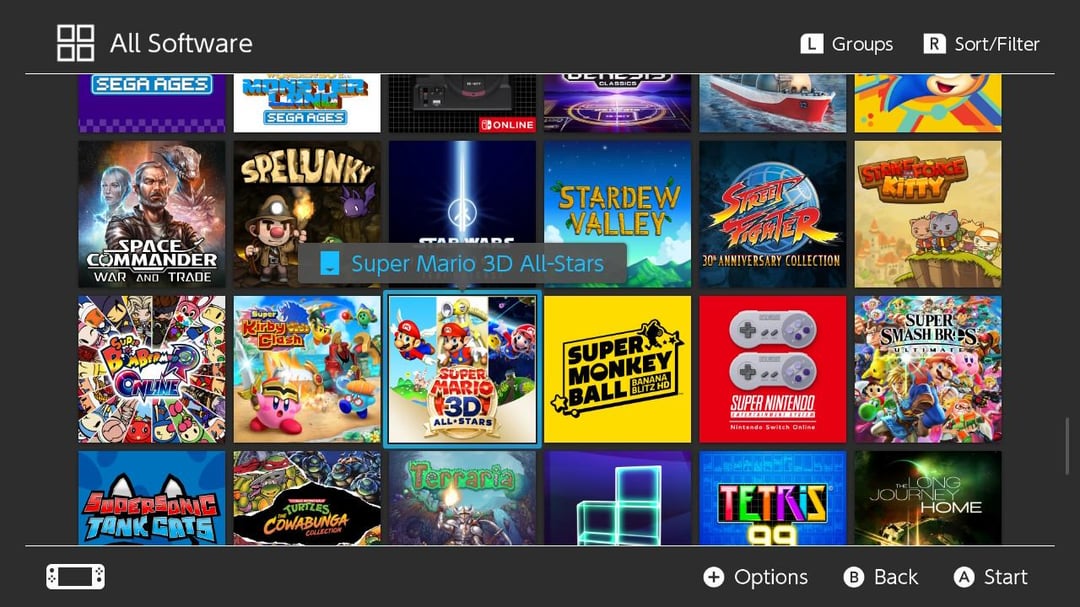Select the Super Kirby Clash tile
This screenshot has width=1080, height=607.
point(307,369)
